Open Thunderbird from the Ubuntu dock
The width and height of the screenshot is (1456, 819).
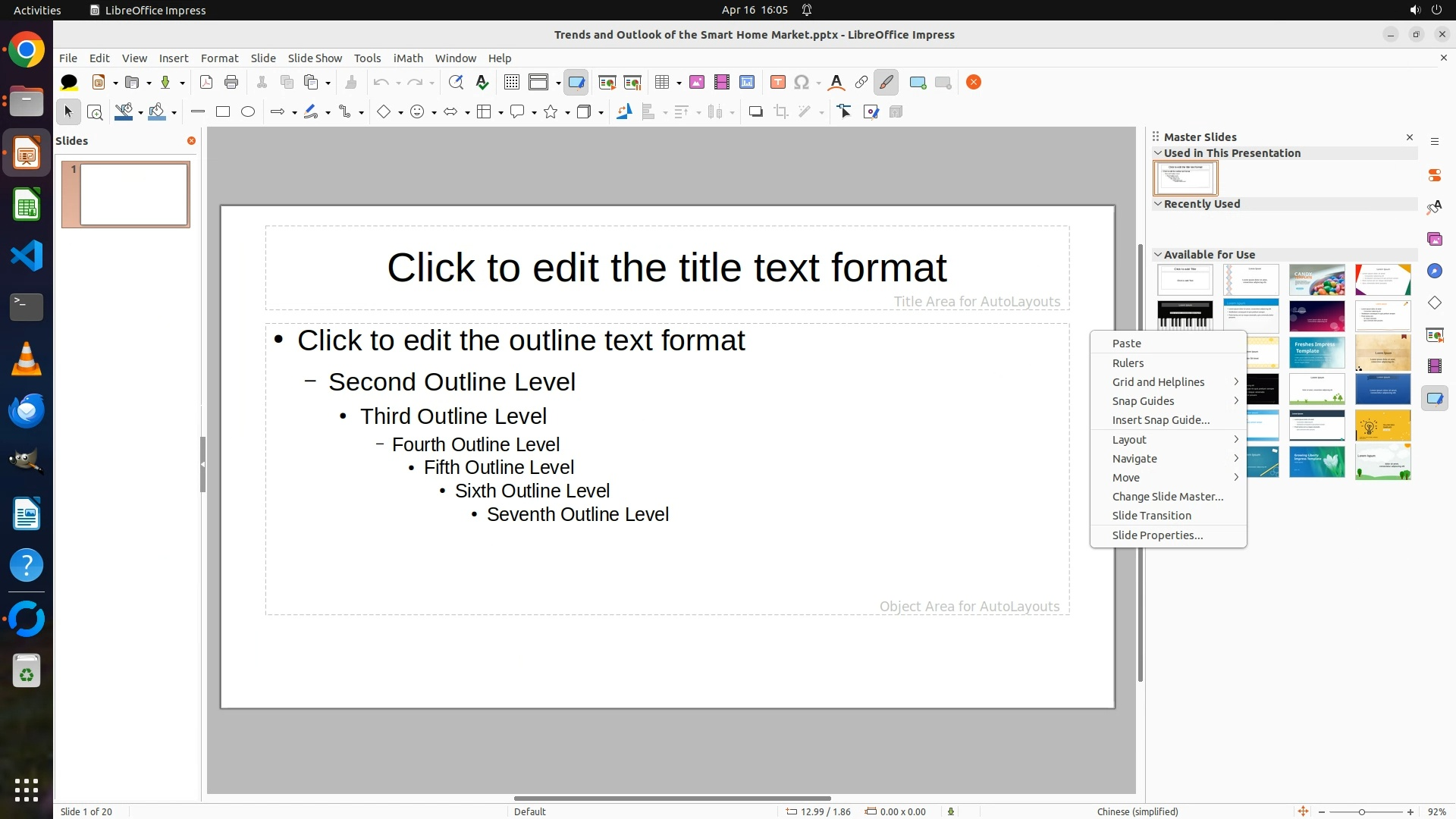tap(27, 410)
